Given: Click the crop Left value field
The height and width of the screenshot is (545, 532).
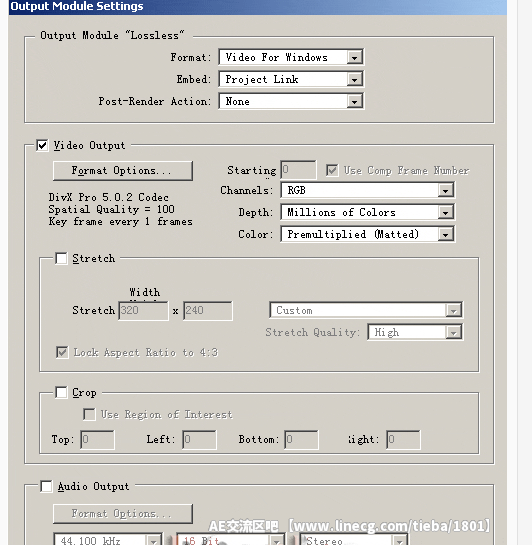Looking at the screenshot, I should tap(199, 440).
